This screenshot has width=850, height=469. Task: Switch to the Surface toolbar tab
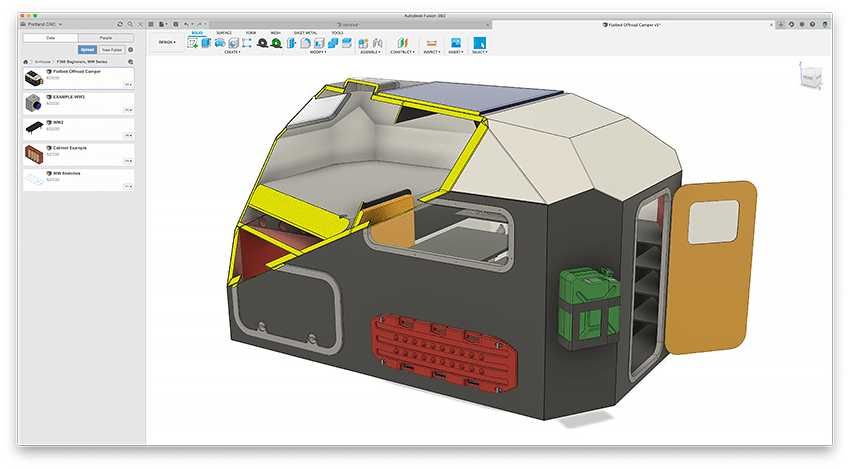(x=224, y=32)
